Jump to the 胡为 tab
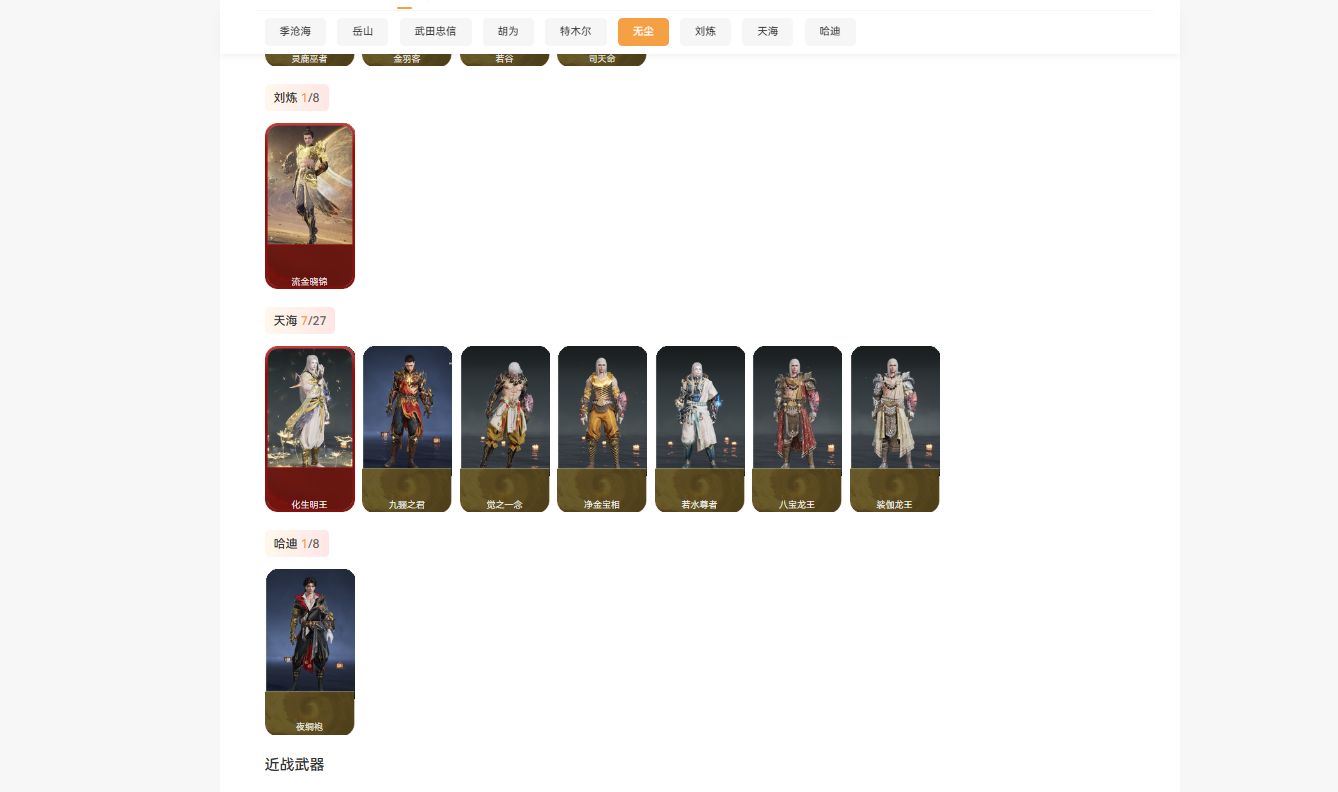The width and height of the screenshot is (1338, 792). point(508,32)
